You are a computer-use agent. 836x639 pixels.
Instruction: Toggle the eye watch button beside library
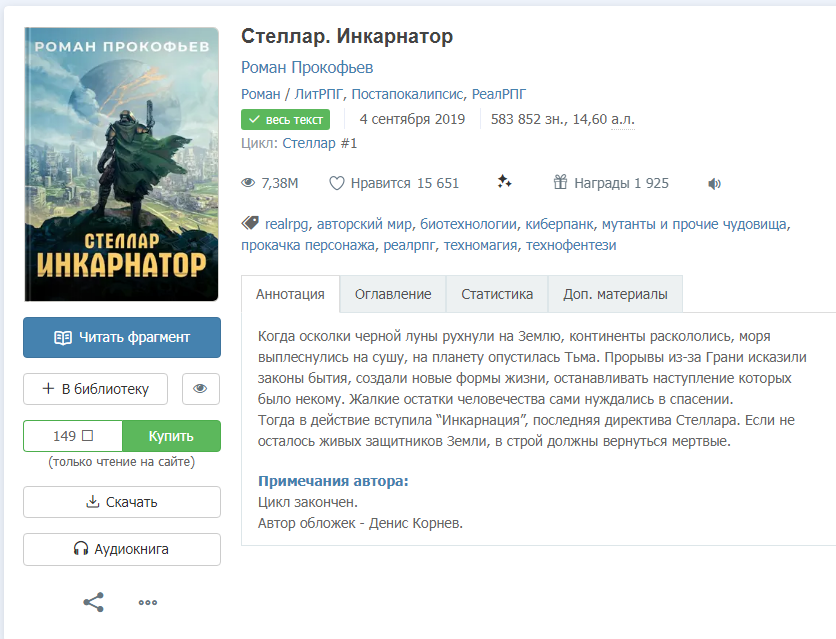(200, 389)
